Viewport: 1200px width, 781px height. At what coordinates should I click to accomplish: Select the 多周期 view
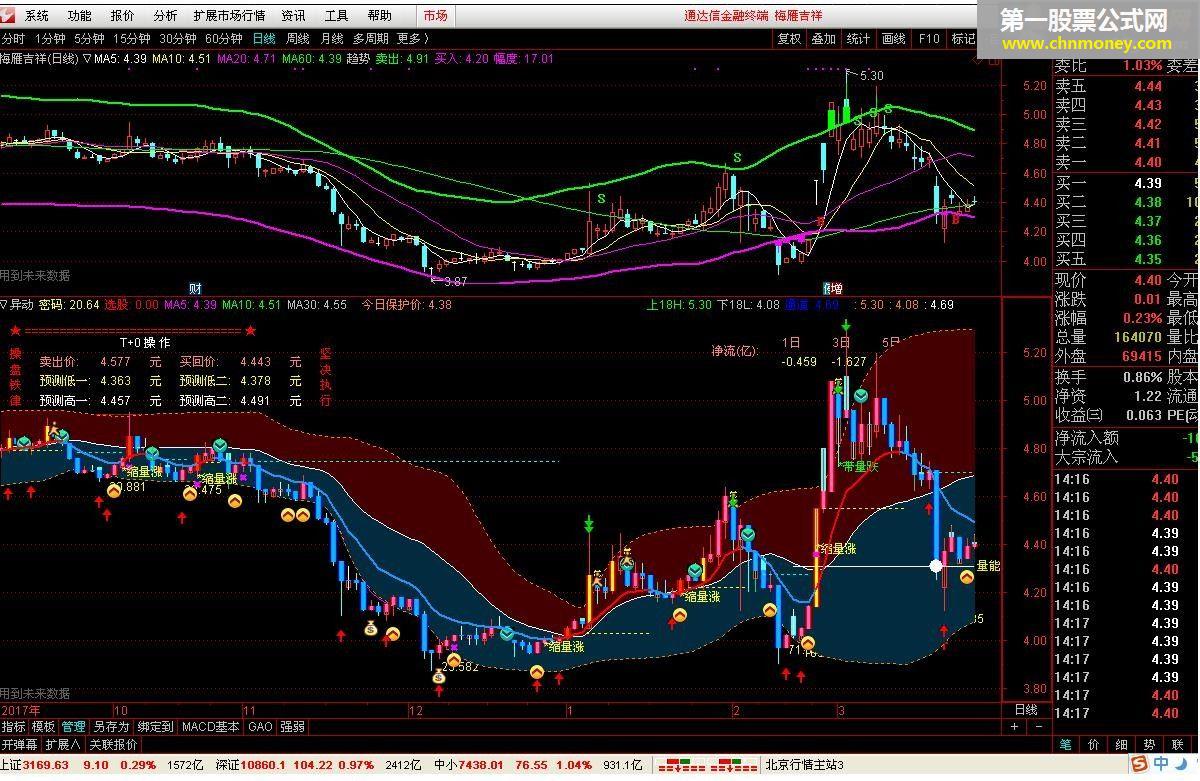(x=370, y=39)
